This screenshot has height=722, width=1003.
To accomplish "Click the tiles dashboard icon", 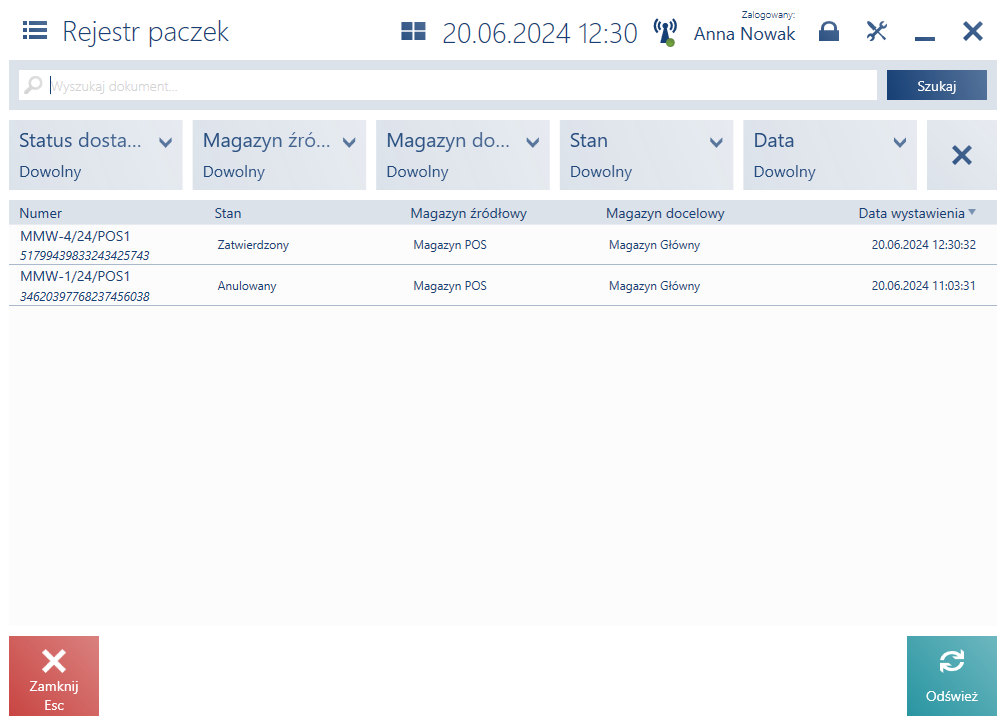I will pos(413,31).
